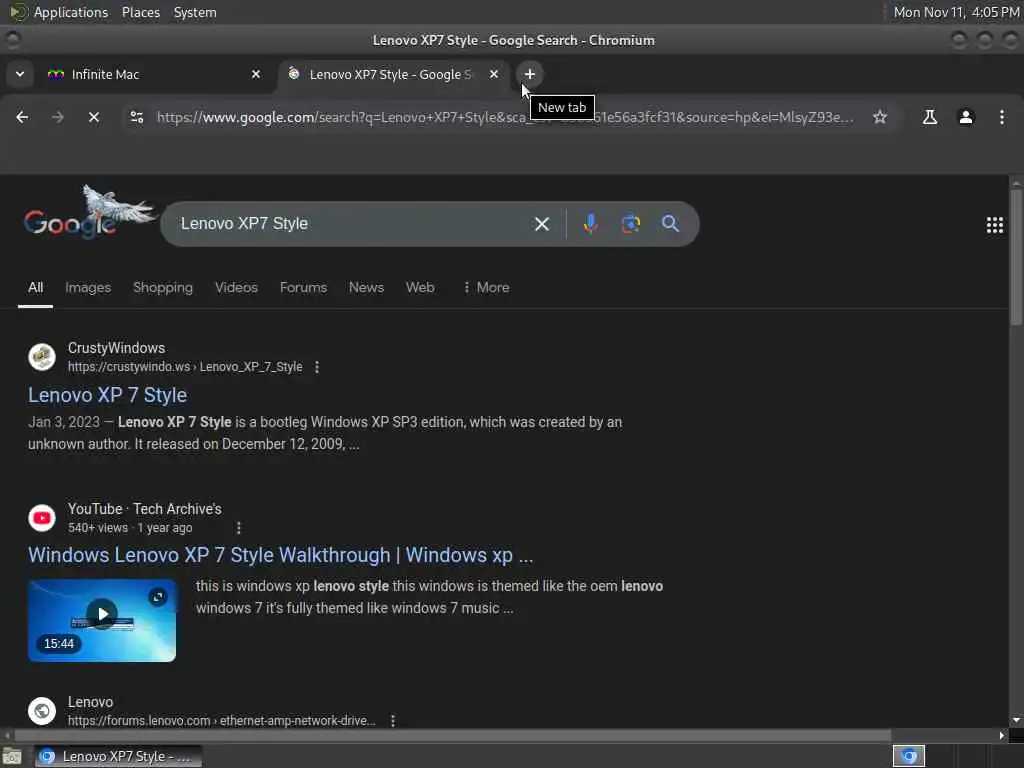The width and height of the screenshot is (1024, 768).
Task: Expand the tab search dropdown
Action: pyautogui.click(x=20, y=74)
